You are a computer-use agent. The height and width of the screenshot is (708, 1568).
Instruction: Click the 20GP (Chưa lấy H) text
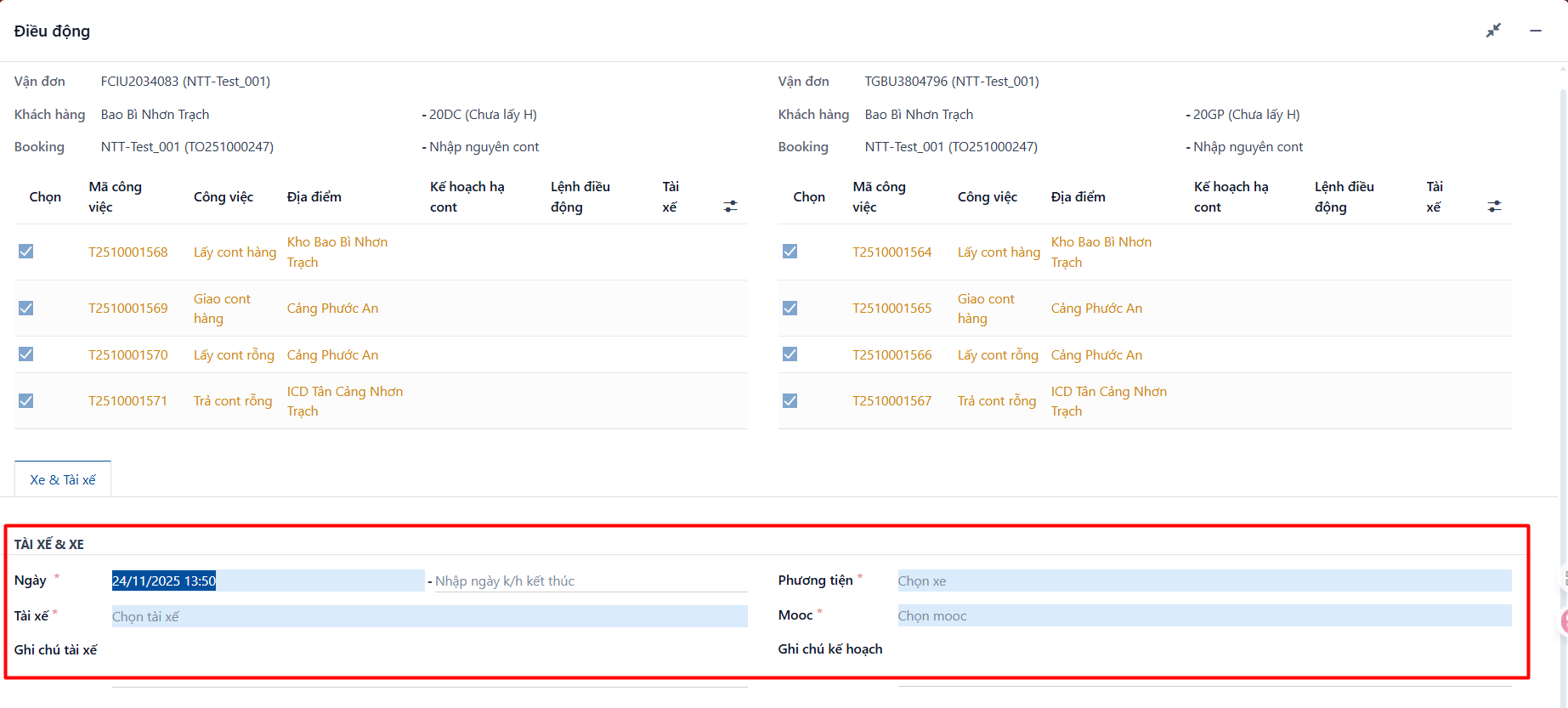pyautogui.click(x=1247, y=115)
